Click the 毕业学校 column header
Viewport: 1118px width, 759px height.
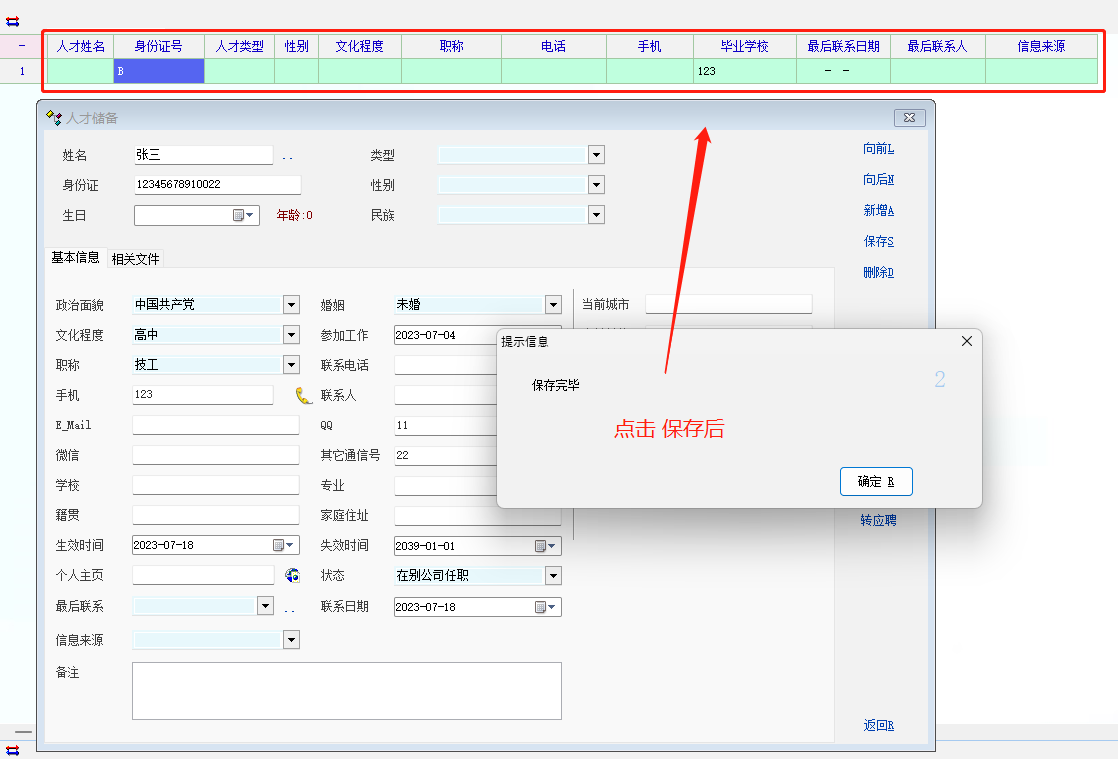click(744, 46)
